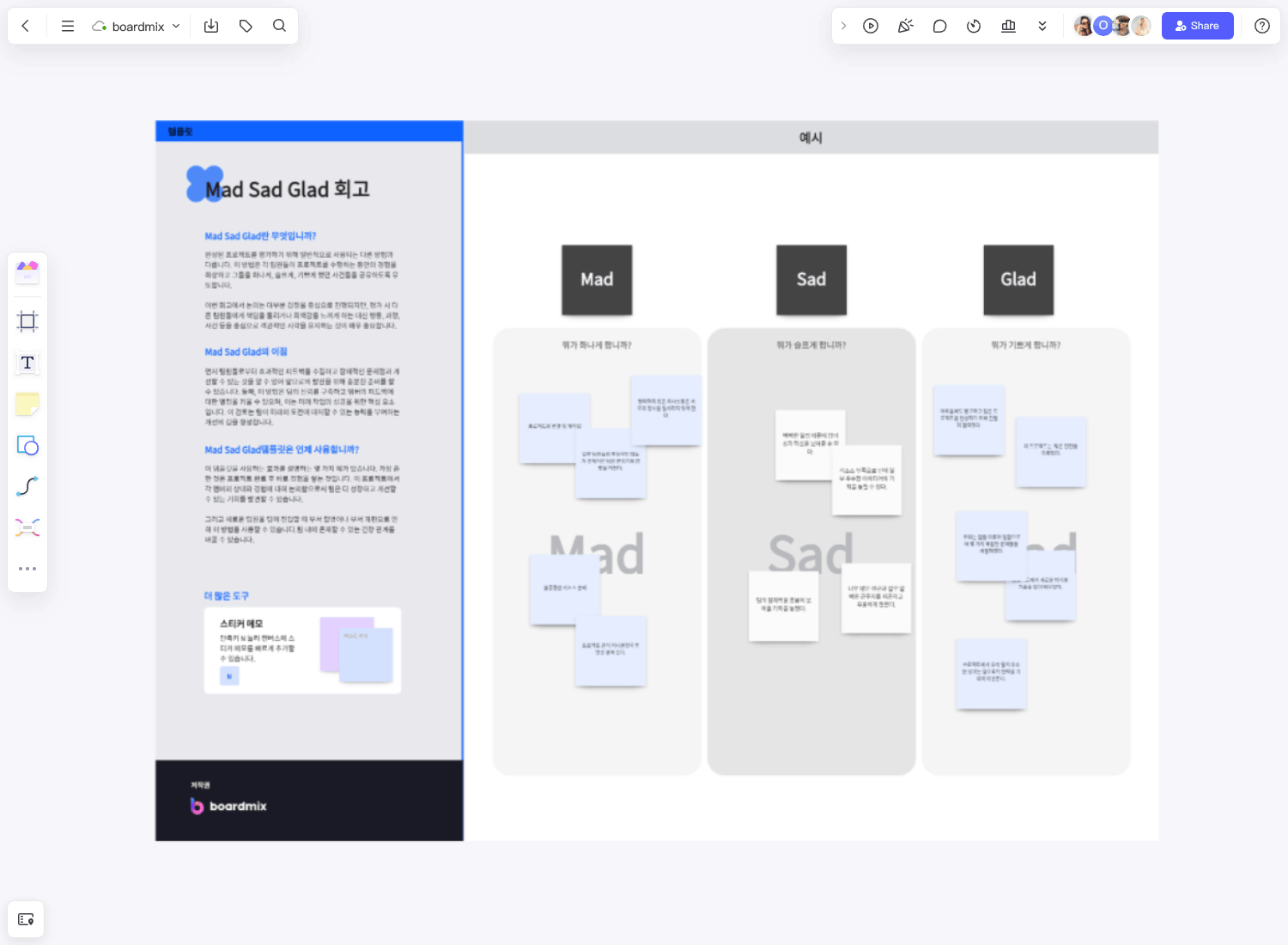Select the Shape tool
Viewport: 1288px width, 945px height.
click(x=27, y=445)
